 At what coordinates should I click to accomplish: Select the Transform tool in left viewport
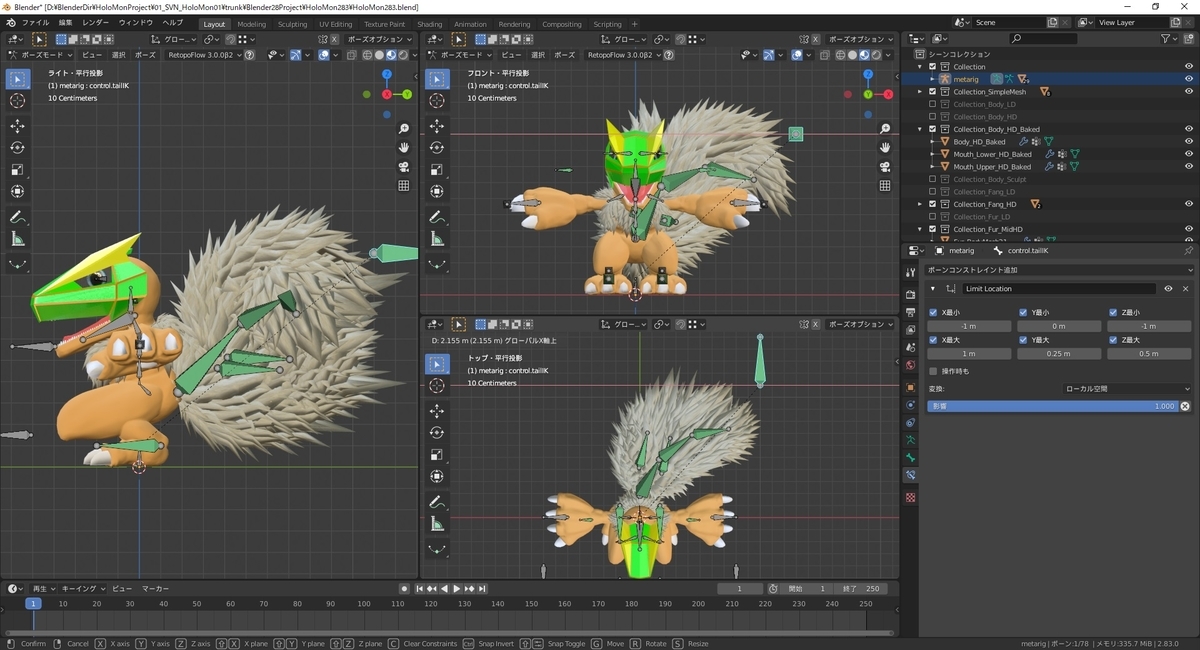(x=18, y=192)
